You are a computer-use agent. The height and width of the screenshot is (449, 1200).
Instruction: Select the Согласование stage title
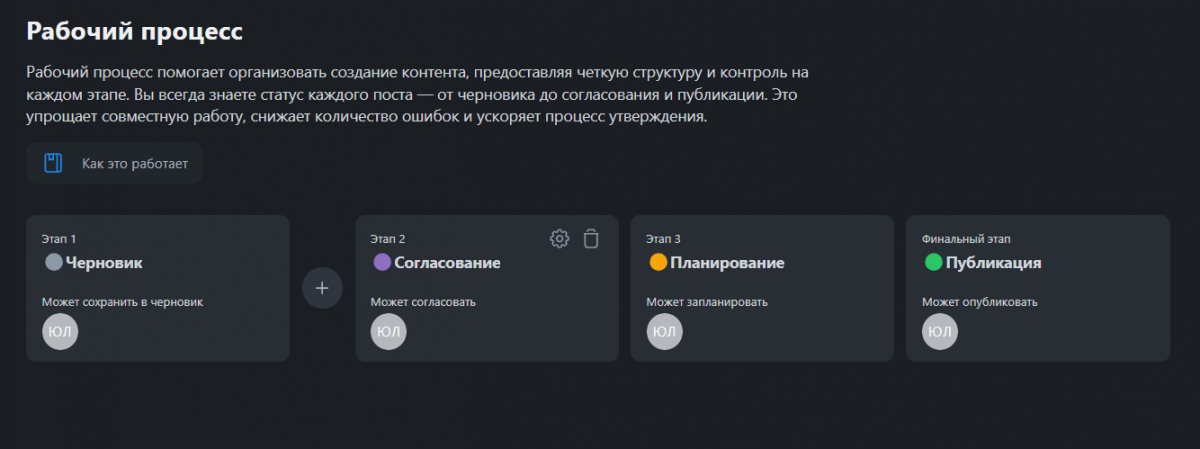pos(447,263)
